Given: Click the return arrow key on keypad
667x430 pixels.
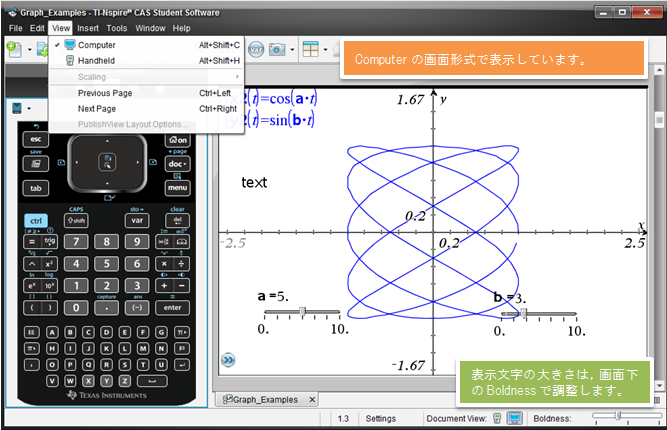Looking at the screenshot, I should tap(182, 365).
